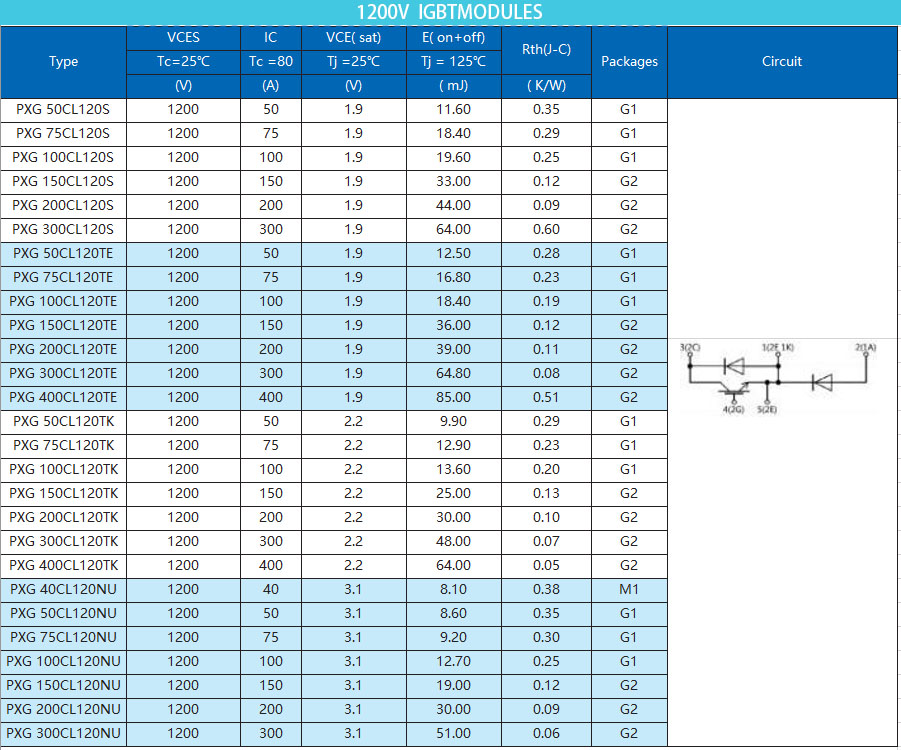Screen dimensions: 901x750
Task: Select the 5(2E) terminal label in circuit
Action: coord(768,408)
